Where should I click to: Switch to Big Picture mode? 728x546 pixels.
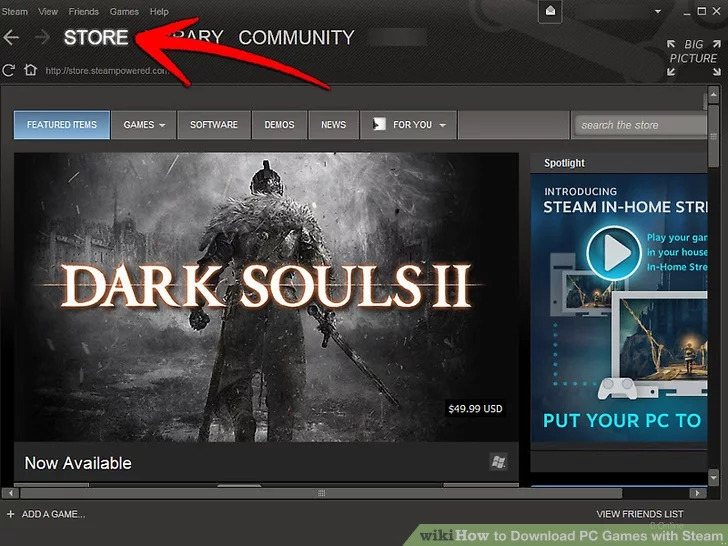click(694, 58)
